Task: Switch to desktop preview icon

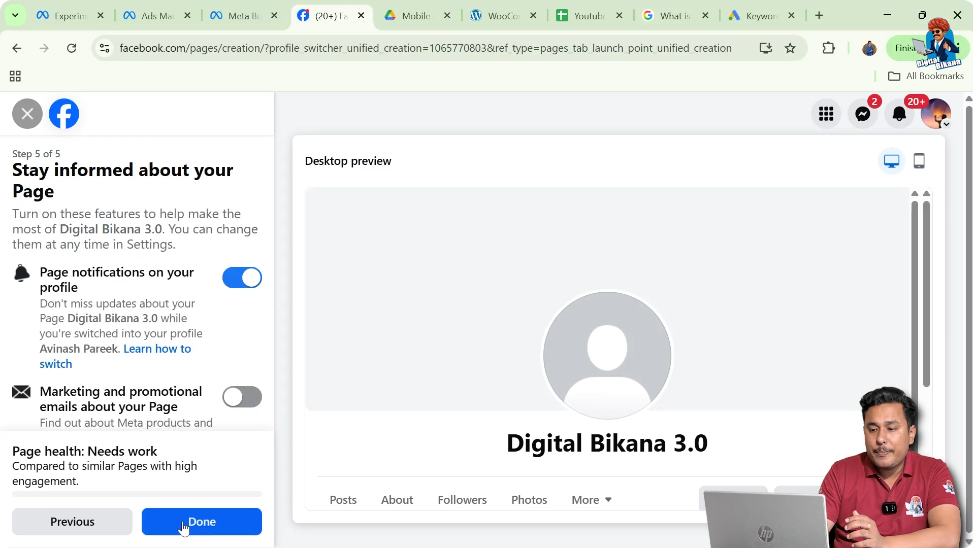Action: [892, 161]
